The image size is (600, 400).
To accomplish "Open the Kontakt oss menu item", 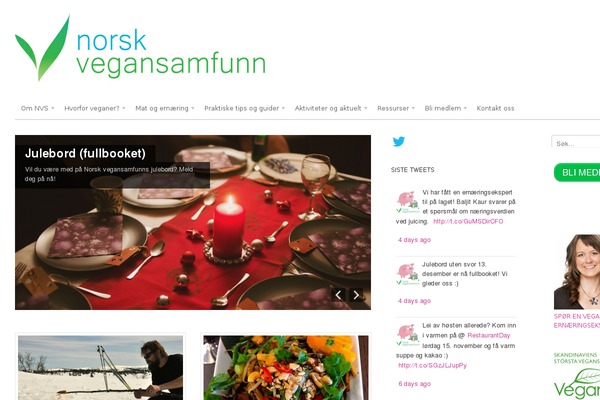I will [495, 108].
